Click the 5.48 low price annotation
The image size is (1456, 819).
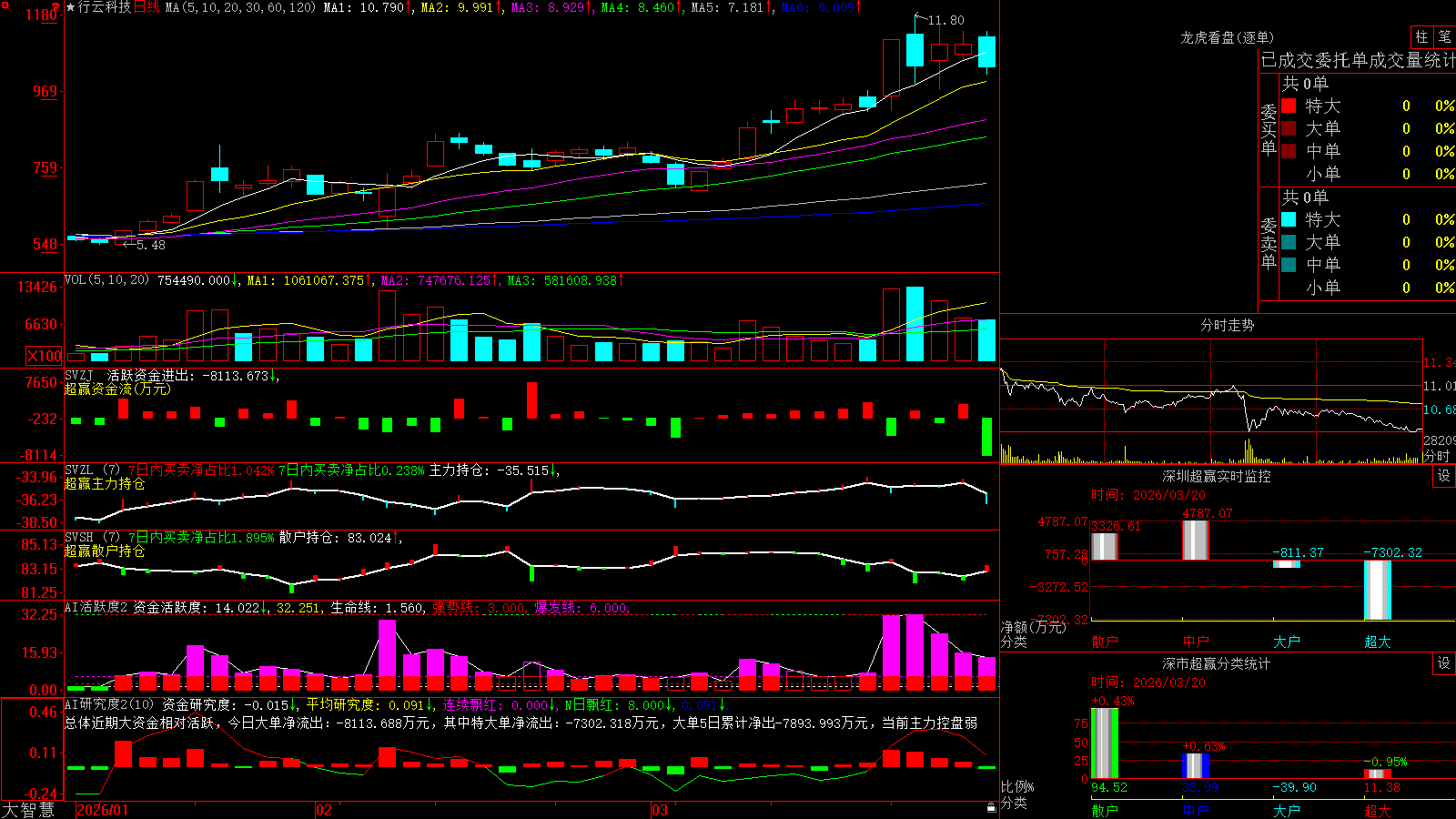[151, 245]
